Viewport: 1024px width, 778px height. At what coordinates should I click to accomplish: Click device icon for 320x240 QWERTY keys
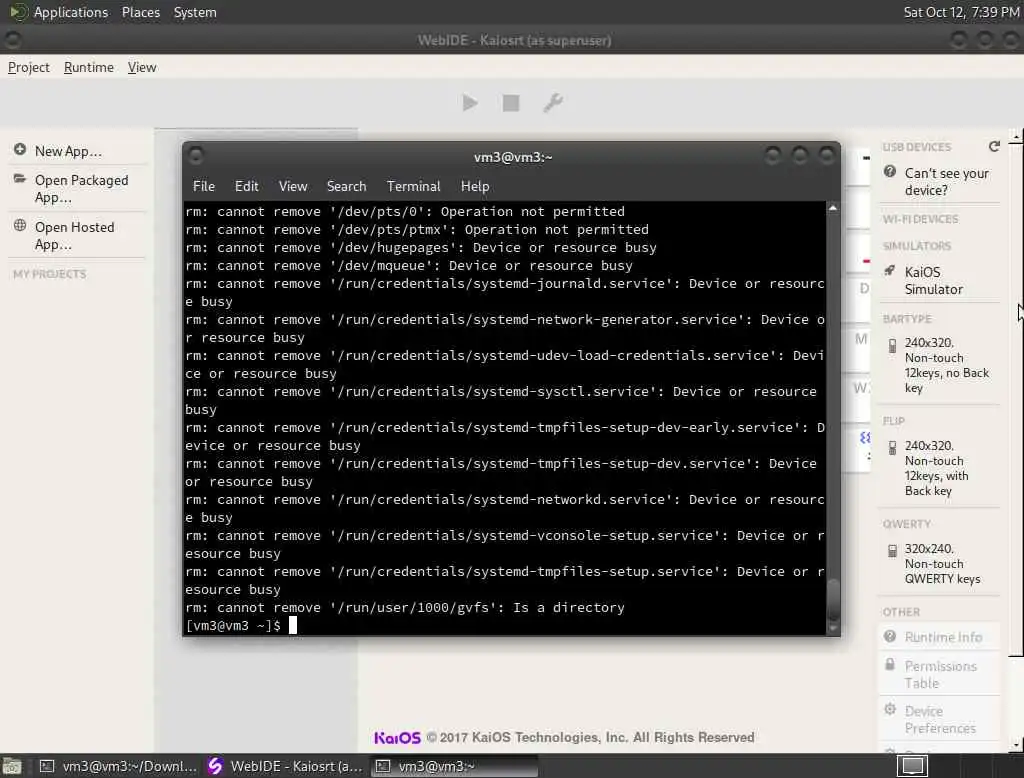pyautogui.click(x=892, y=551)
